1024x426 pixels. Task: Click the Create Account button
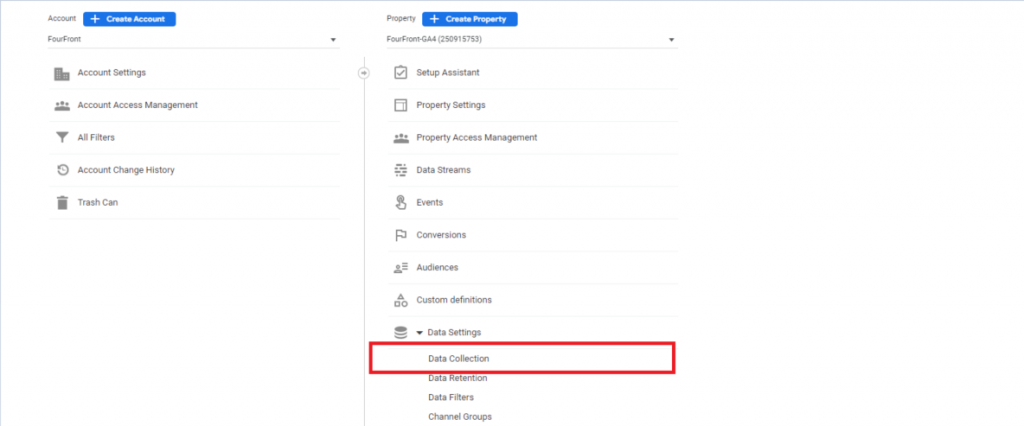129,19
